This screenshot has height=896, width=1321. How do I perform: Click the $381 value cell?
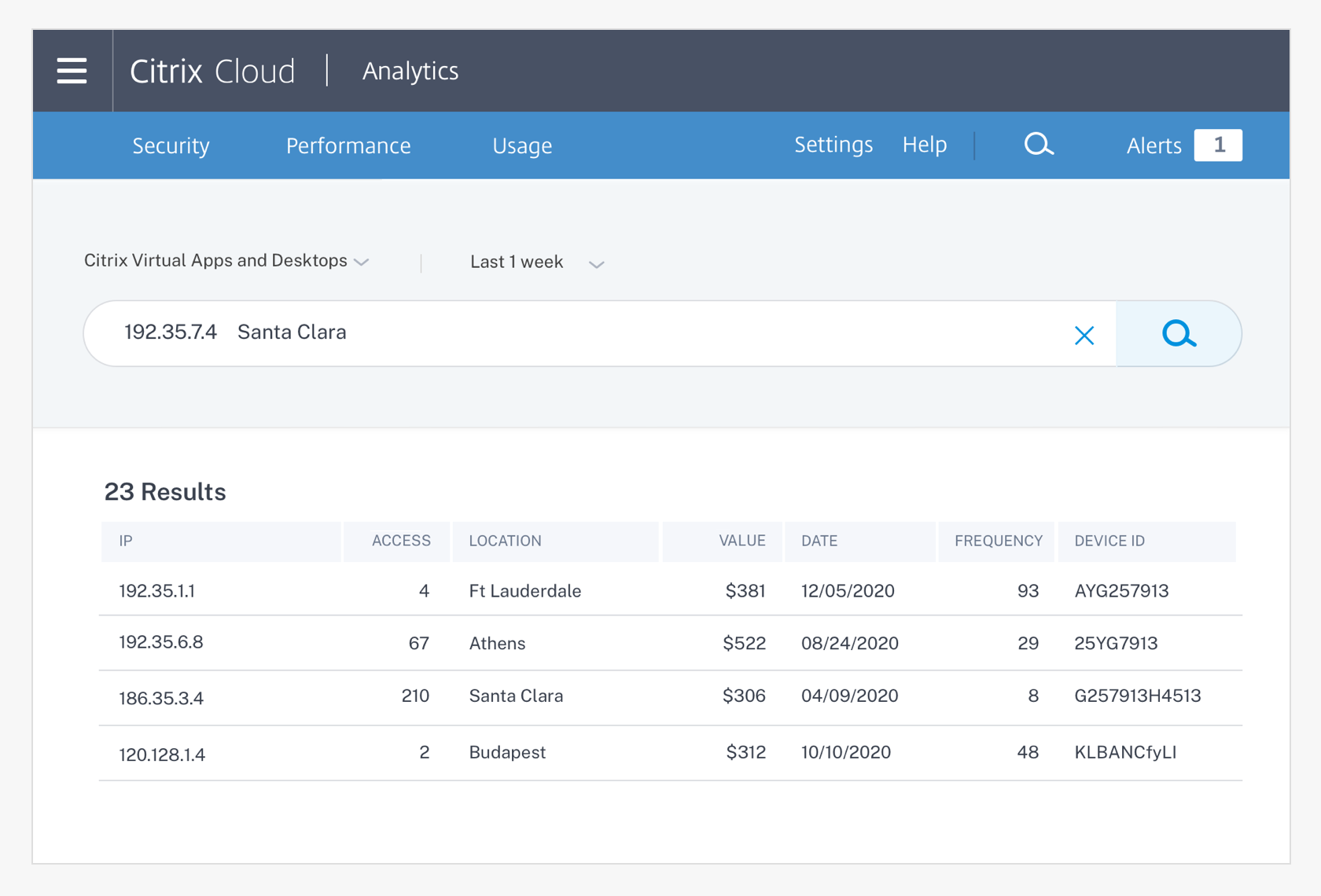745,591
